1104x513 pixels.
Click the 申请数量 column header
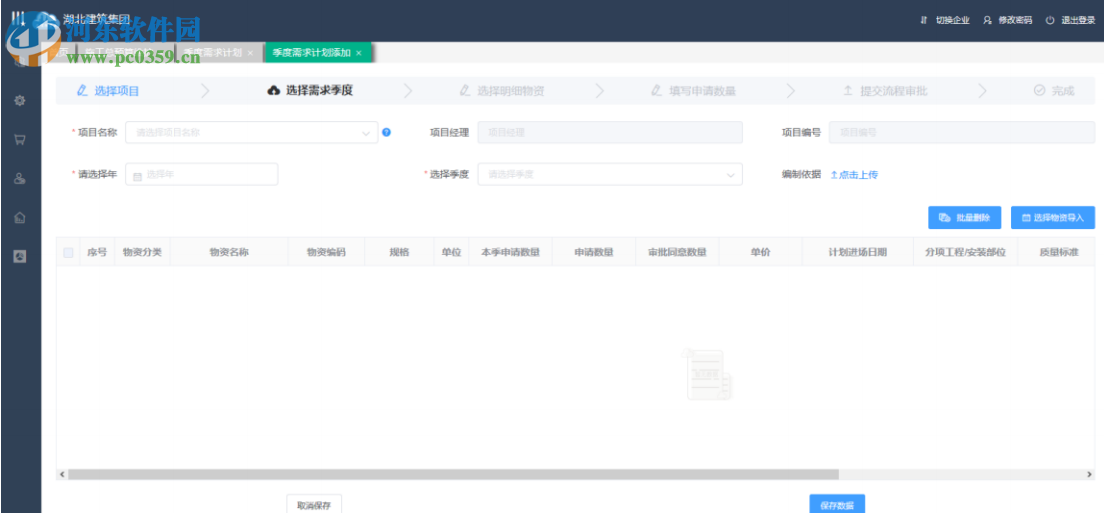click(594, 253)
